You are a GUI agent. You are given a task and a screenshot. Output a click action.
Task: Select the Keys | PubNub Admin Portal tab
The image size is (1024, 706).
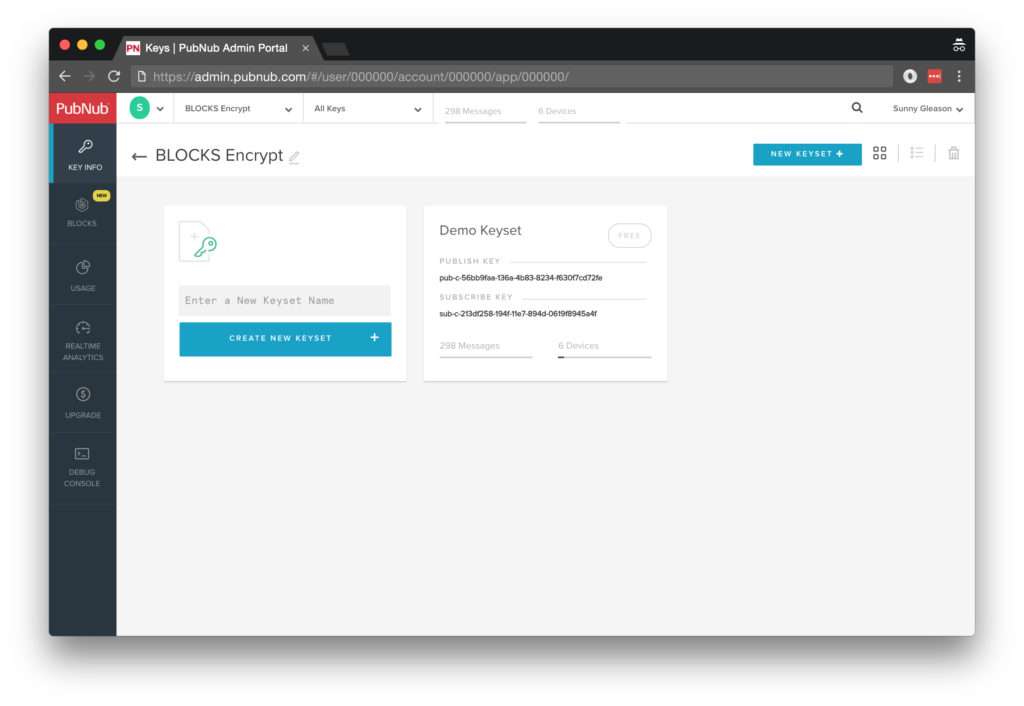click(215, 48)
